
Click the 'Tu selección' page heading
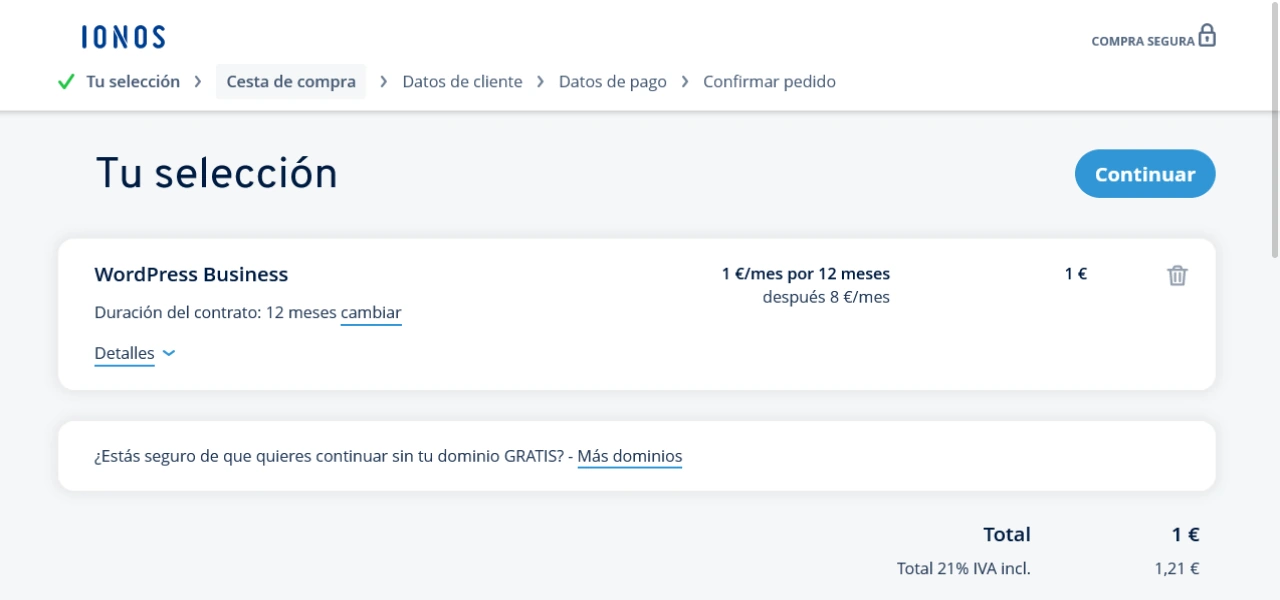pos(217,174)
